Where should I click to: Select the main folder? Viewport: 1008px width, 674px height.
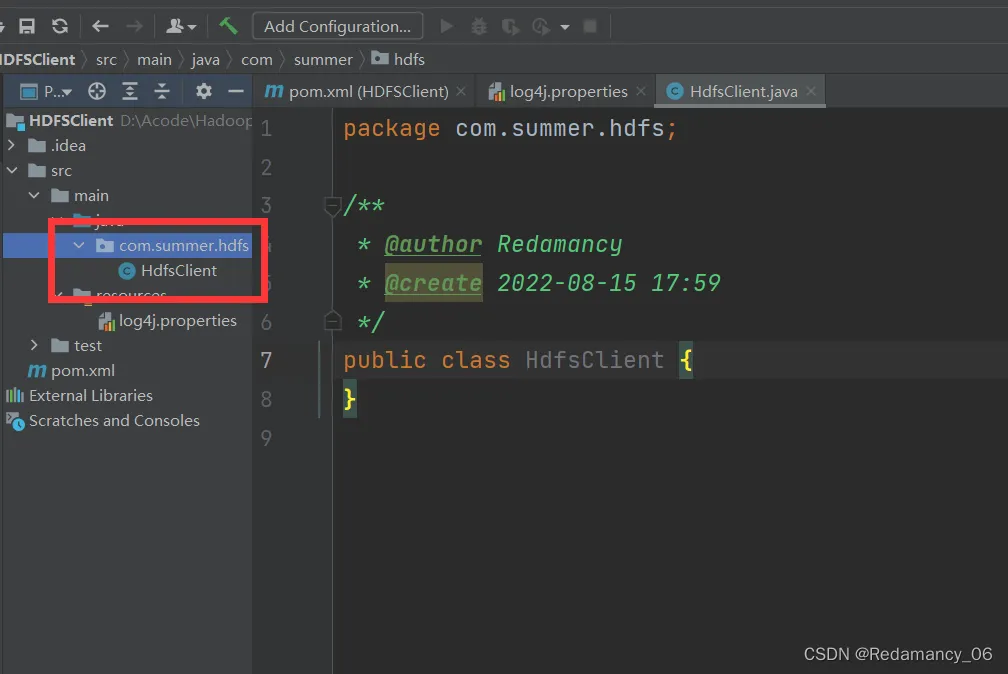[91, 196]
